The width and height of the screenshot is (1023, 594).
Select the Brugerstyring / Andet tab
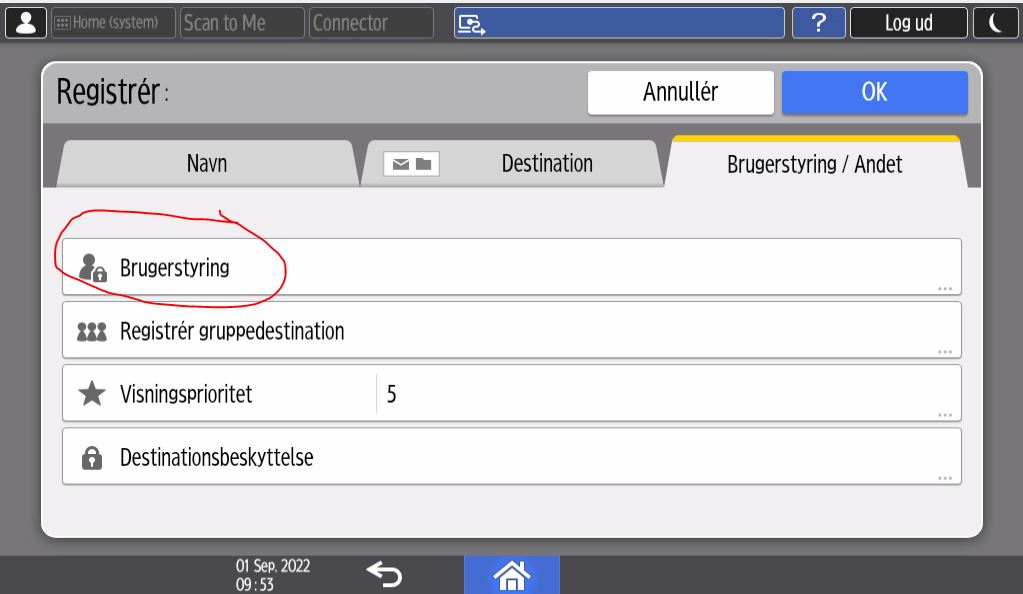click(814, 165)
